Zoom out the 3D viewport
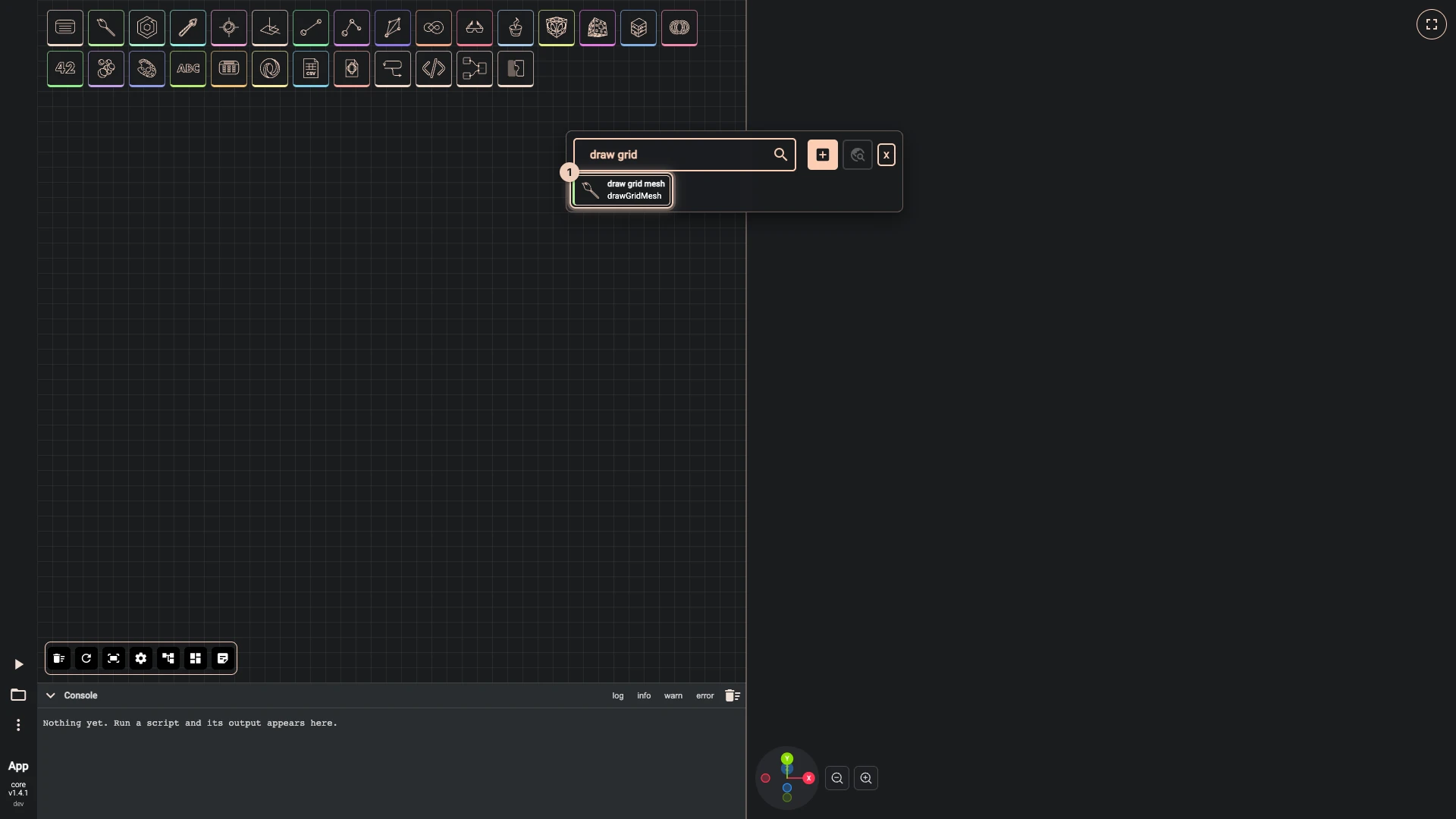The image size is (1456, 819). 837,778
